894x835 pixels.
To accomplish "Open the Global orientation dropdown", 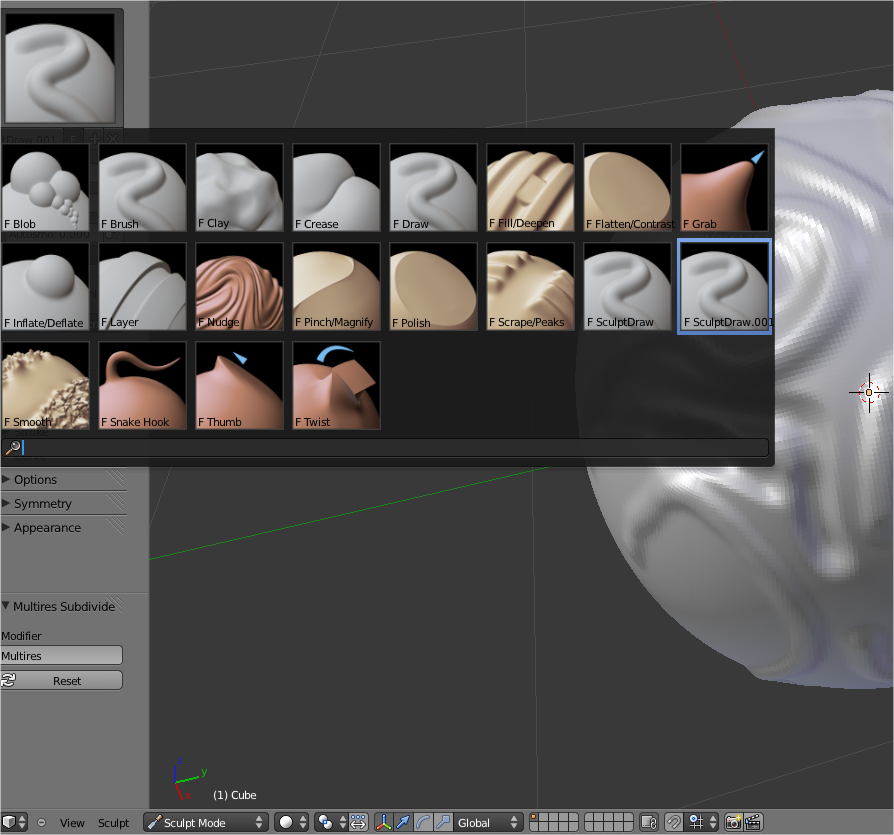I will [x=488, y=822].
